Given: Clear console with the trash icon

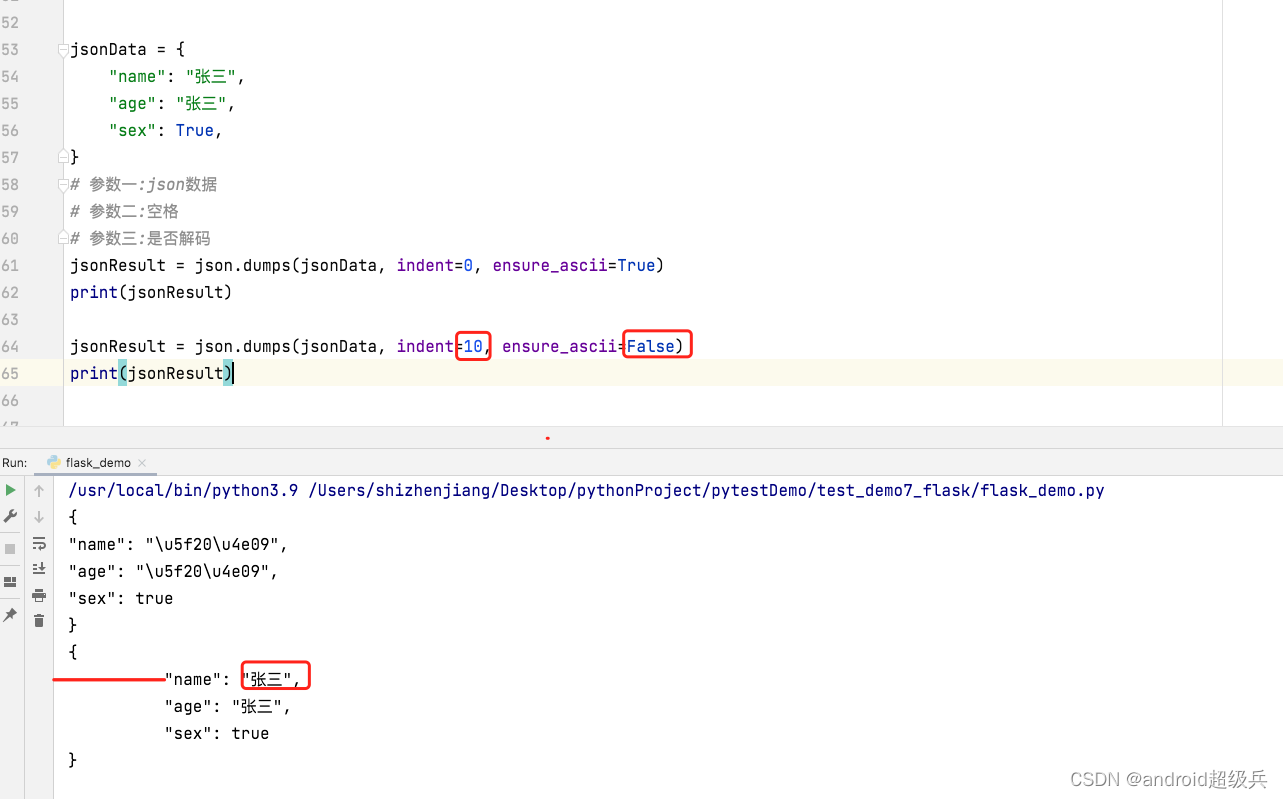Looking at the screenshot, I should tap(39, 621).
